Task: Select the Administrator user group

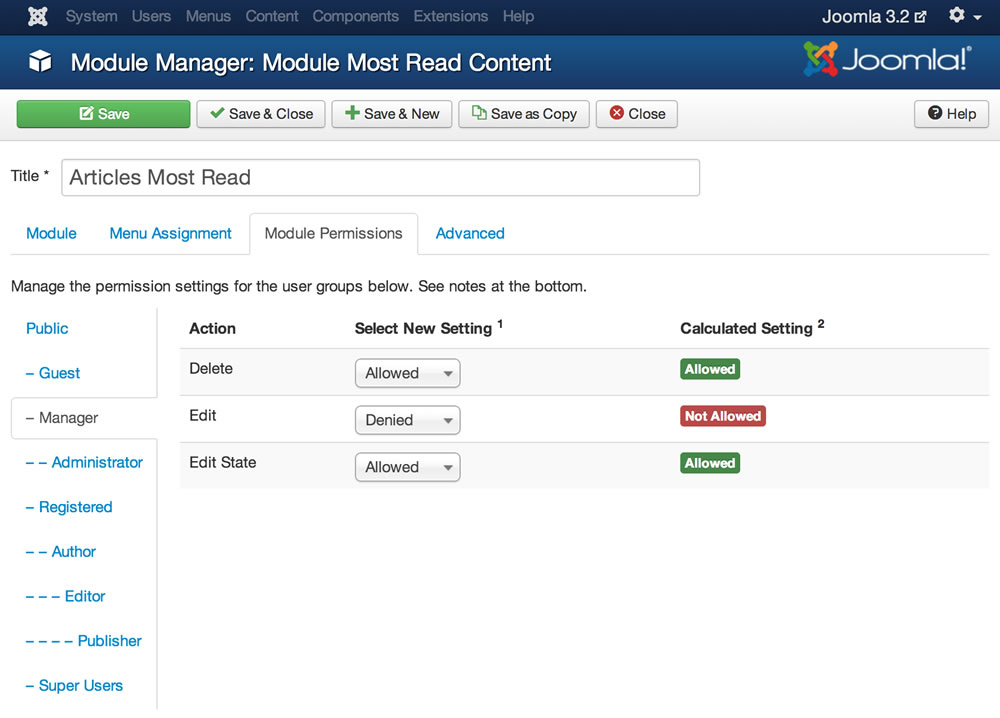Action: pos(97,463)
